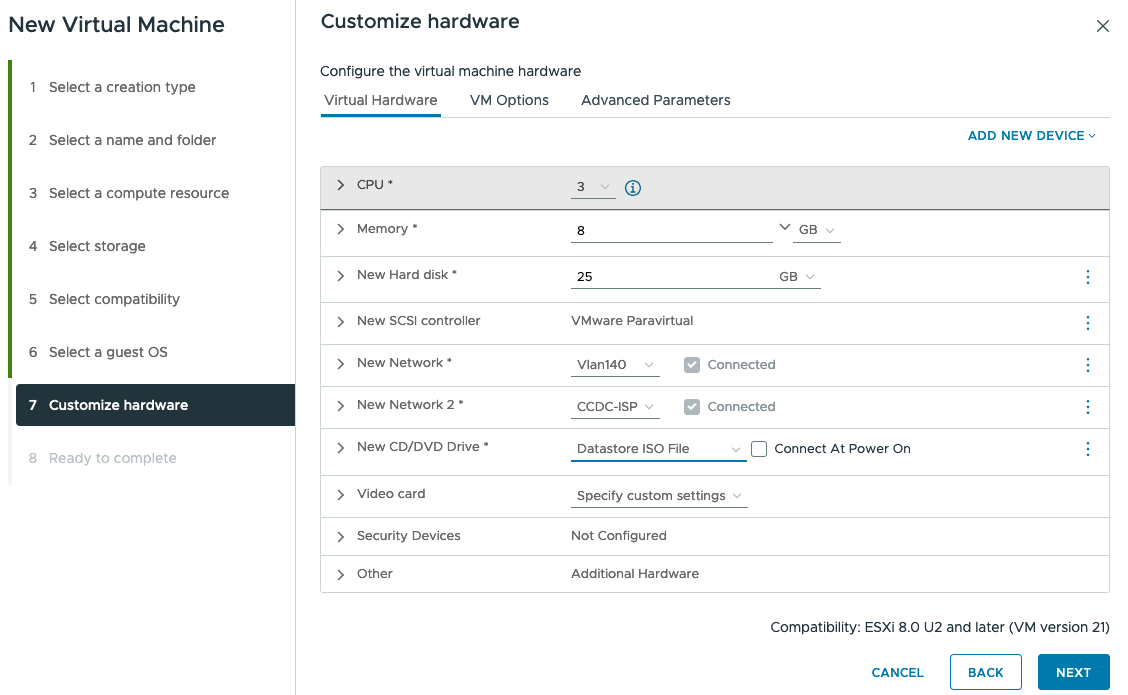Close the wizard with the X icon
This screenshot has width=1128, height=695.
tap(1102, 26)
